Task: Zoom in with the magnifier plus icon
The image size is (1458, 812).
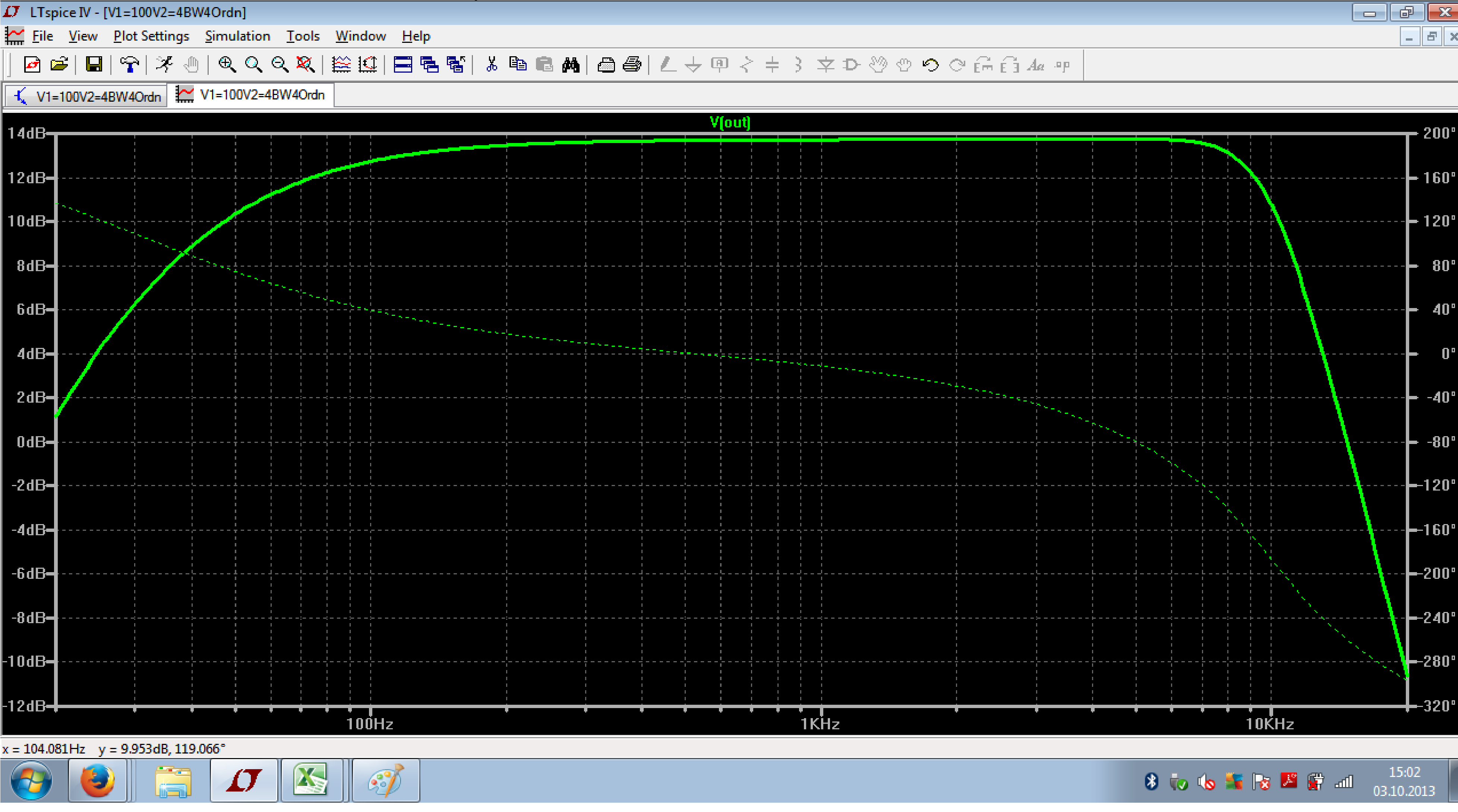Action: [x=227, y=64]
